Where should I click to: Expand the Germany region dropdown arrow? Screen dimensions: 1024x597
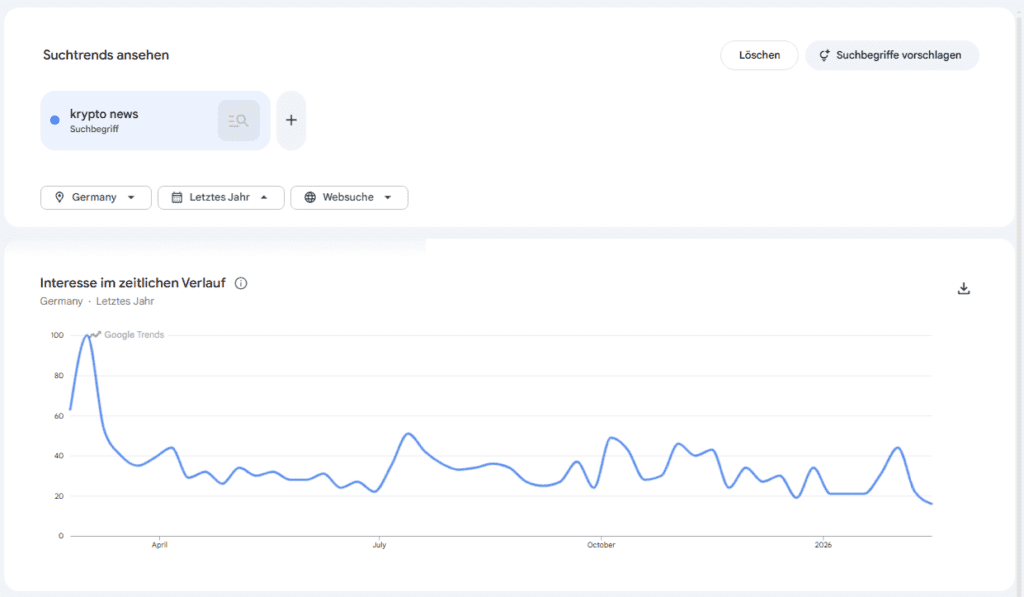[x=131, y=198]
